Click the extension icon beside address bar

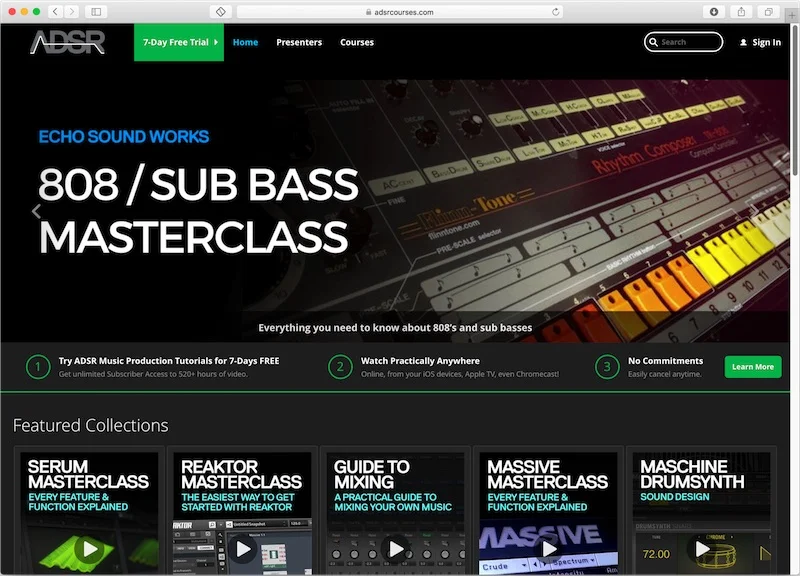coord(220,12)
